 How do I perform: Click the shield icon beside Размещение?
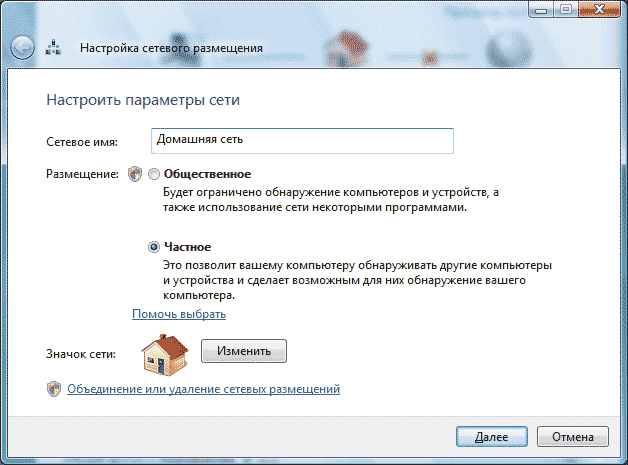(x=136, y=174)
